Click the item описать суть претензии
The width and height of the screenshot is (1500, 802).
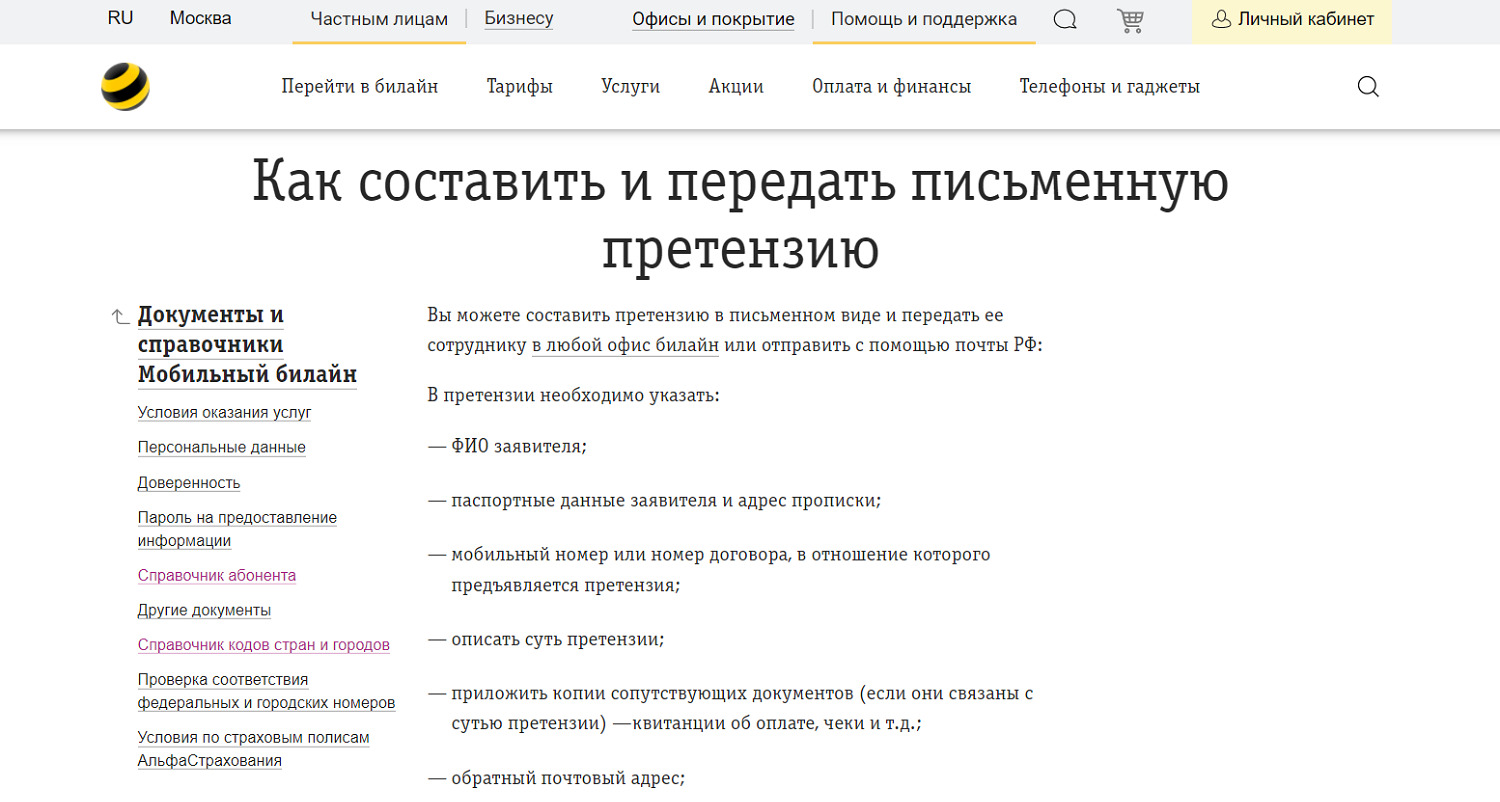560,640
